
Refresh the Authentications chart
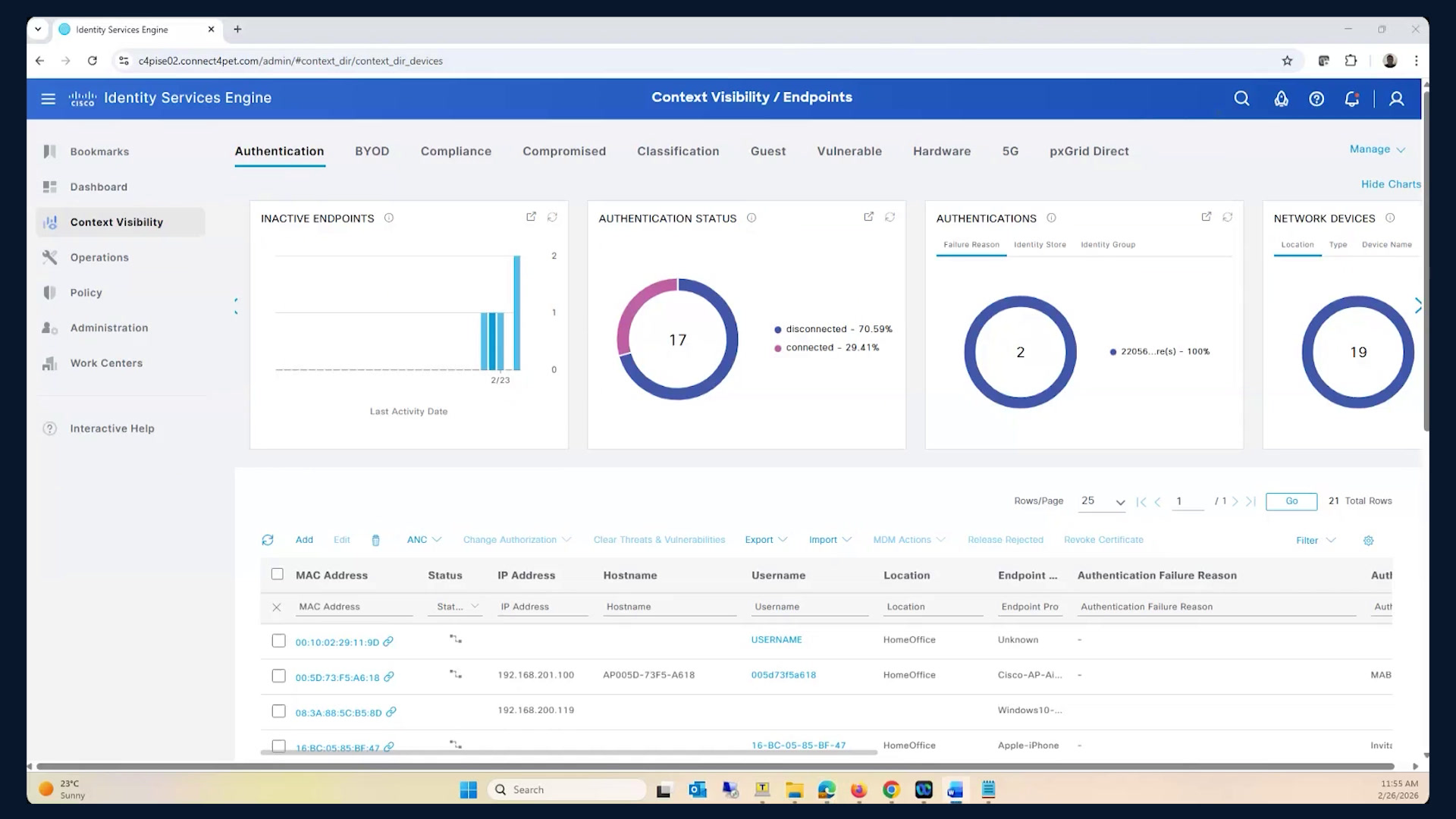1227,217
